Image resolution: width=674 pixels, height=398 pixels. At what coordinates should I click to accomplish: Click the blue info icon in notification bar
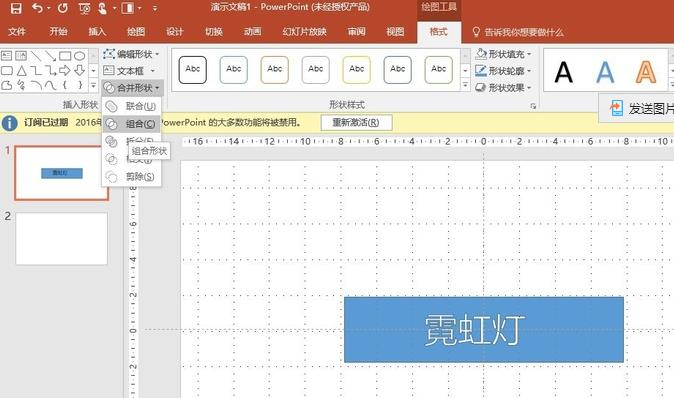[x=9, y=123]
